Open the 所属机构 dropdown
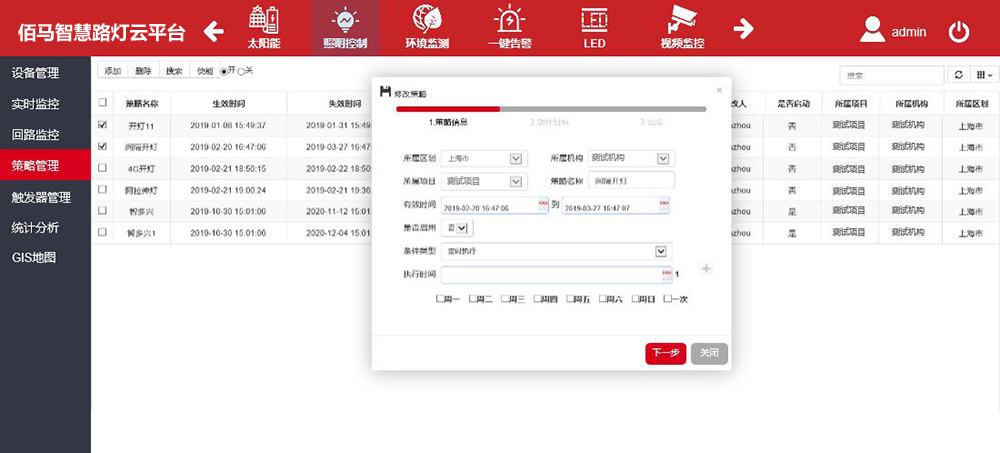The width and height of the screenshot is (1000, 453). [x=631, y=159]
